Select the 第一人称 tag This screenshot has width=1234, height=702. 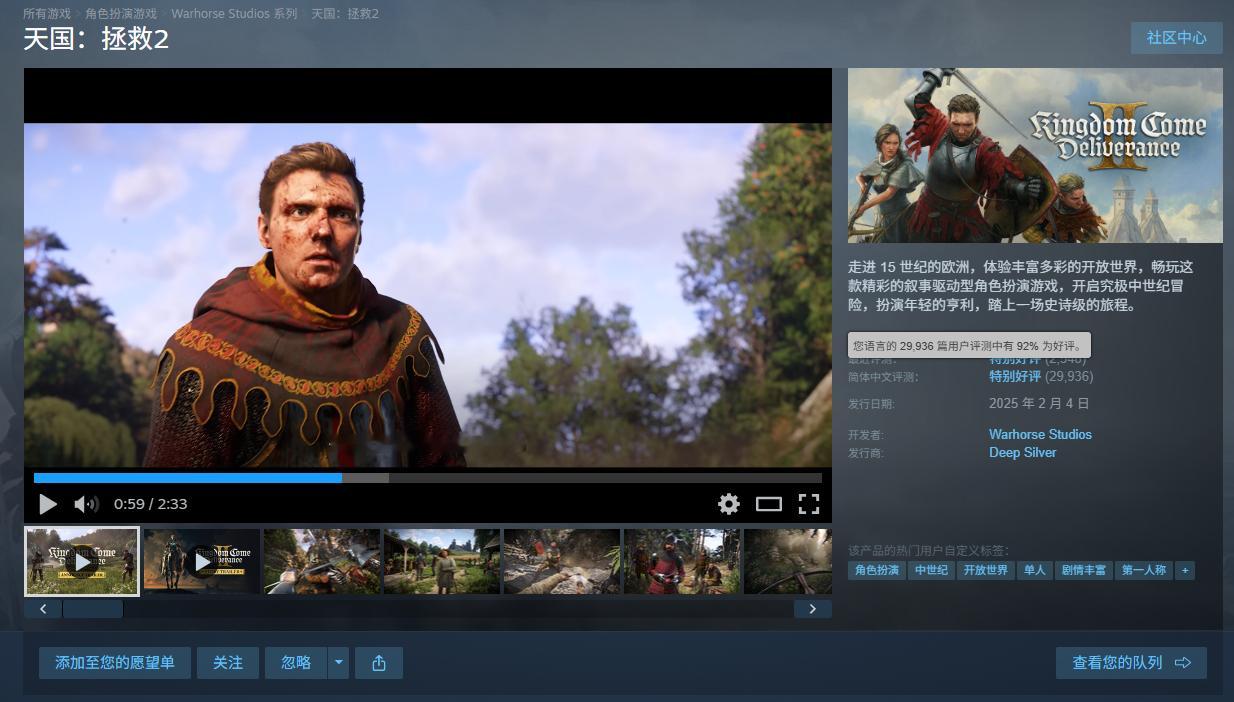point(1144,570)
